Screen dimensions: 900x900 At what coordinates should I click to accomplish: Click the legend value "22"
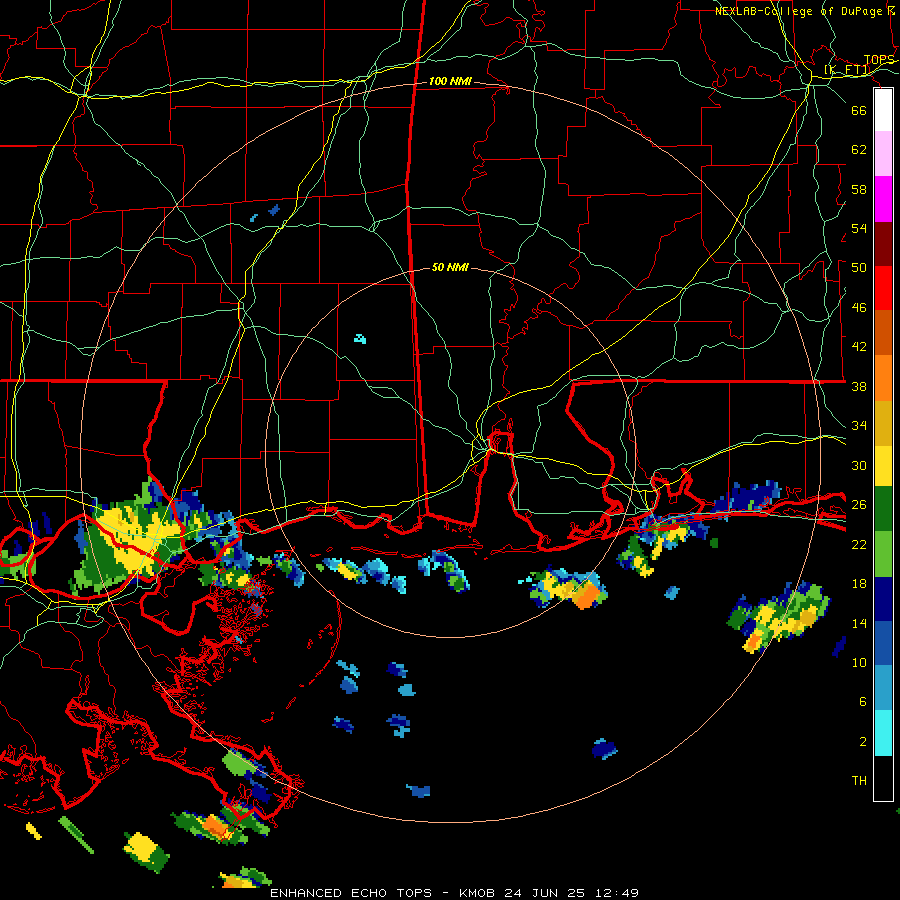[x=859, y=544]
